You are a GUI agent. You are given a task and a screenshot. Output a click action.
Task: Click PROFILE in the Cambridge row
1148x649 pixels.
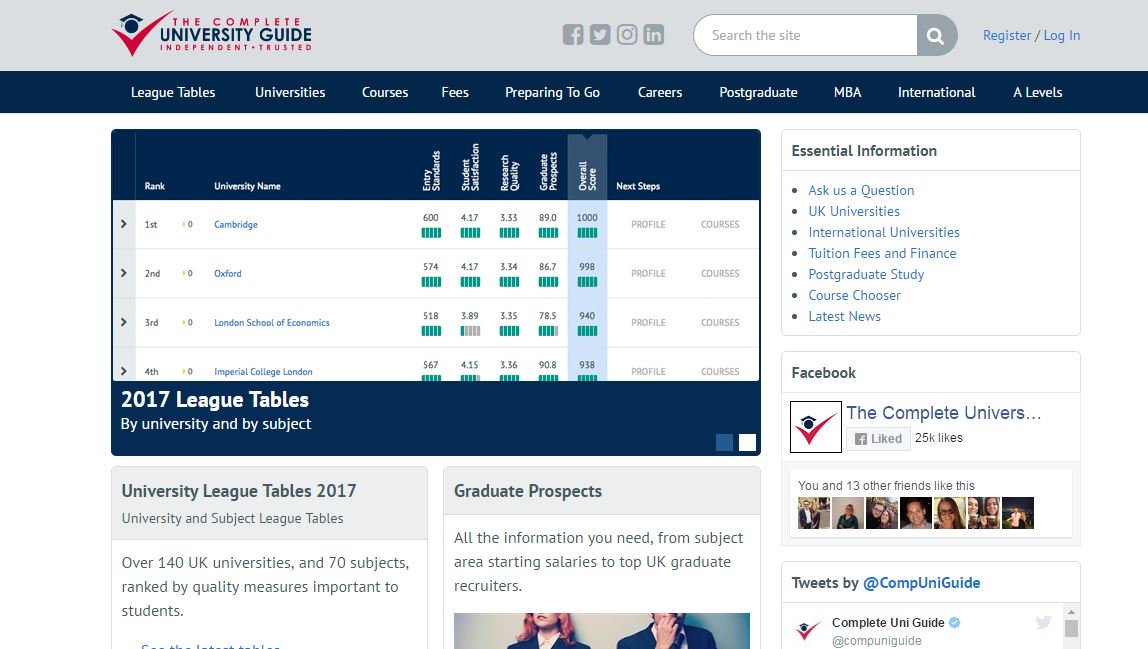(649, 224)
